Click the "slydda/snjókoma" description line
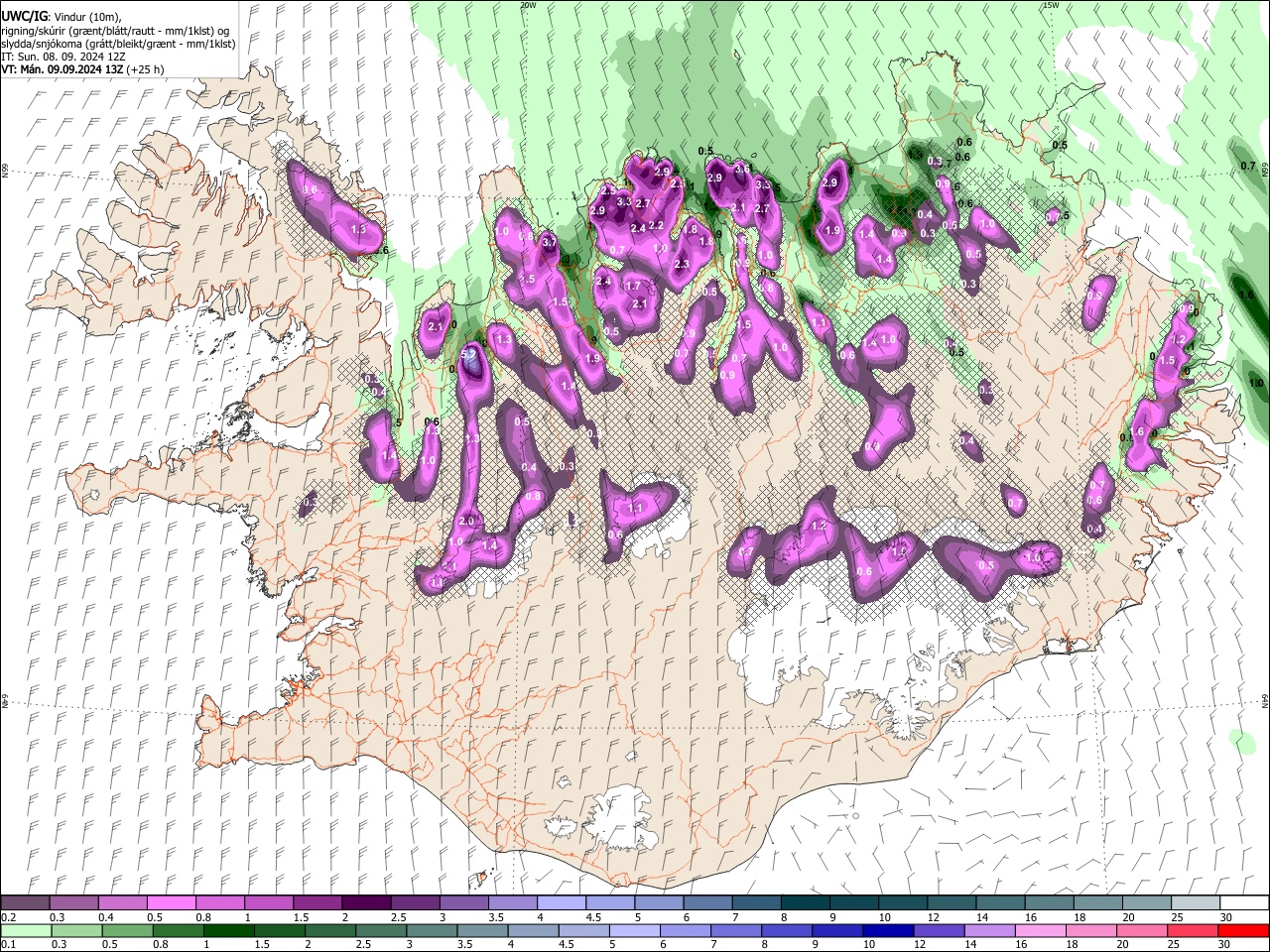The width and height of the screenshot is (1270, 952). [x=118, y=44]
